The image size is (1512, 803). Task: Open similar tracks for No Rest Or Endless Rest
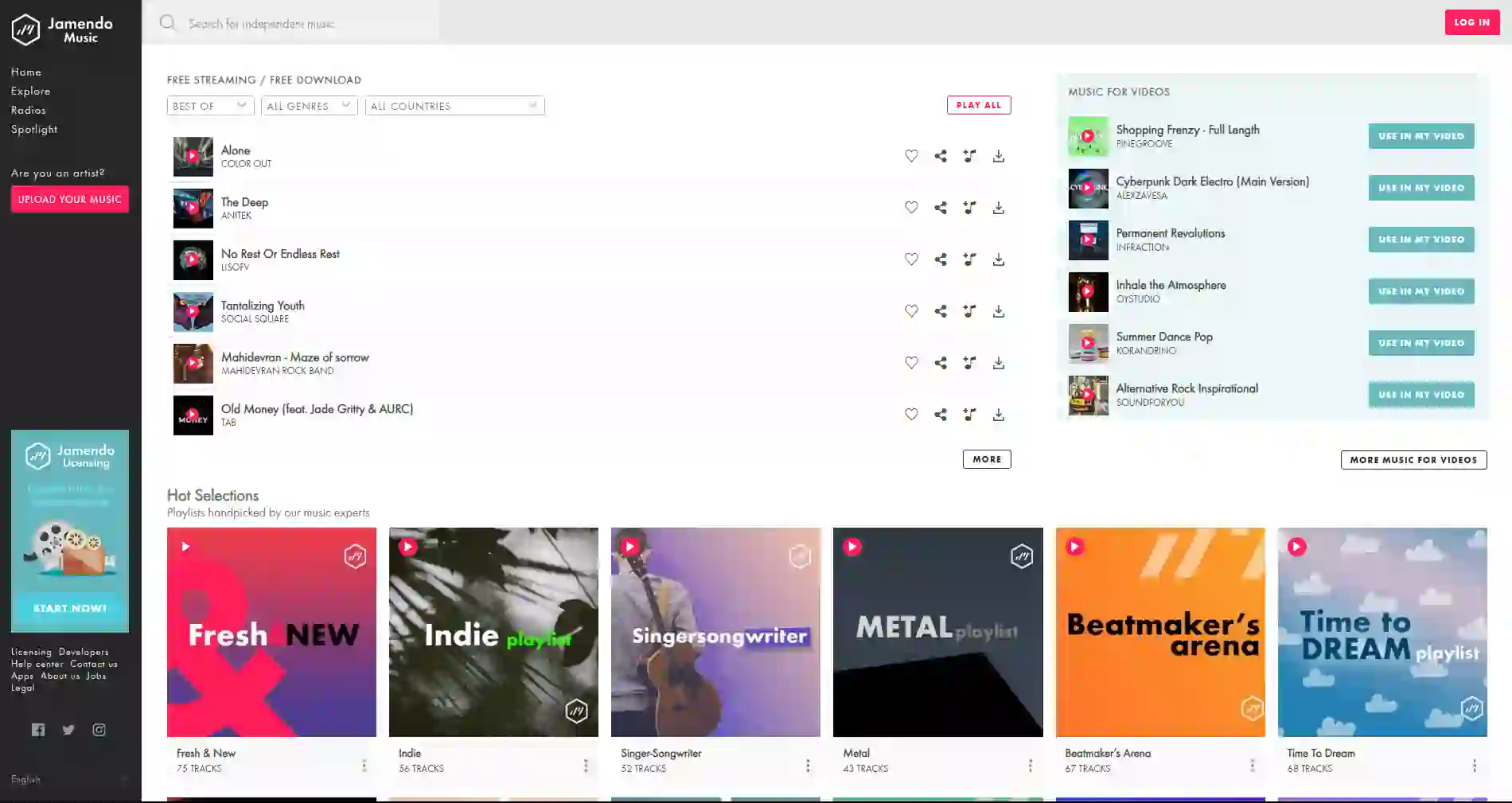point(969,259)
